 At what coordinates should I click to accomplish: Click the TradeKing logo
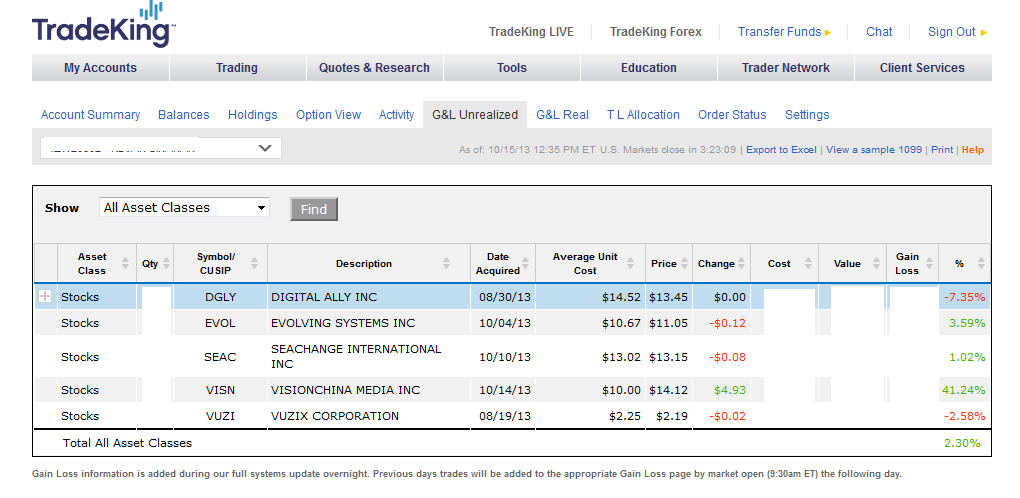click(103, 25)
